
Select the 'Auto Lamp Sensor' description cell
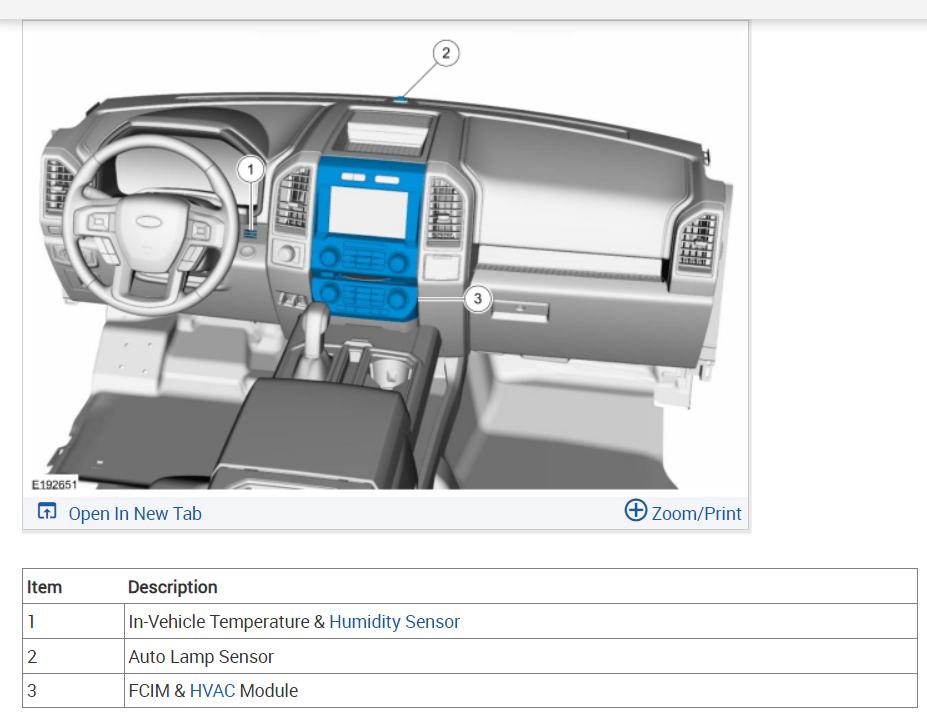(521, 656)
